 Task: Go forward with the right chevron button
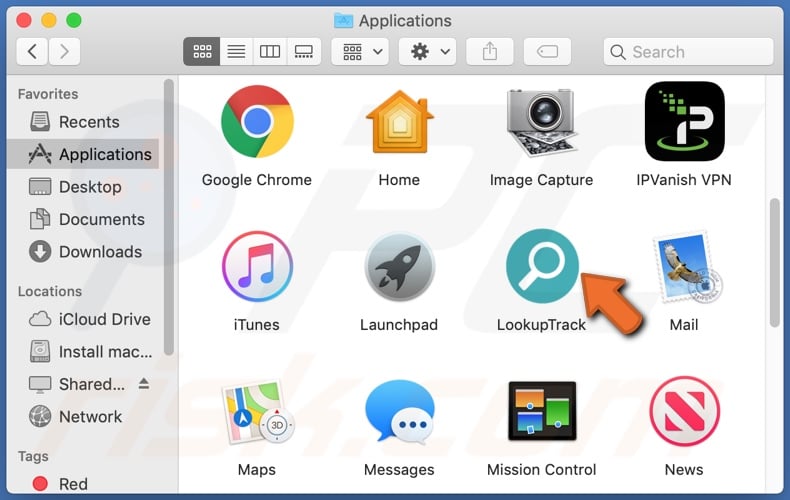point(64,51)
